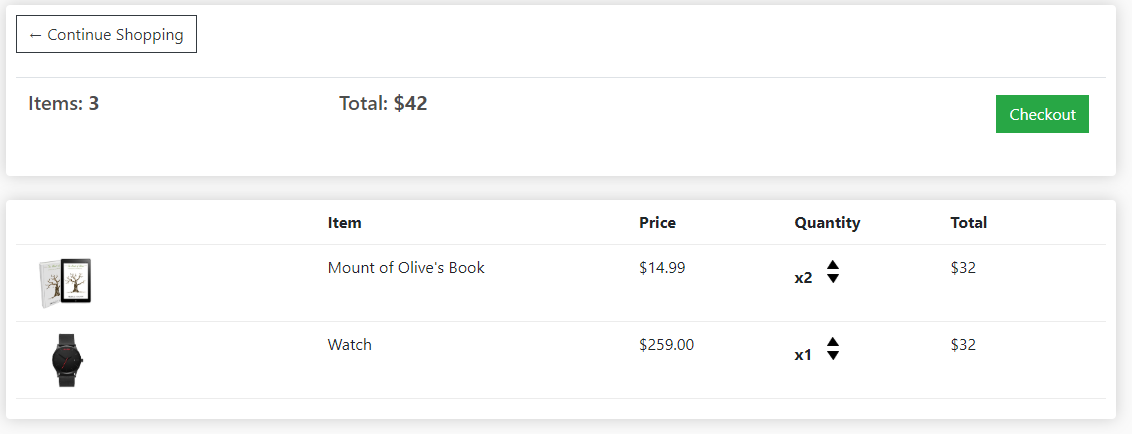Click the $259.00 watch price
Image resolution: width=1132 pixels, height=434 pixels.
666,344
